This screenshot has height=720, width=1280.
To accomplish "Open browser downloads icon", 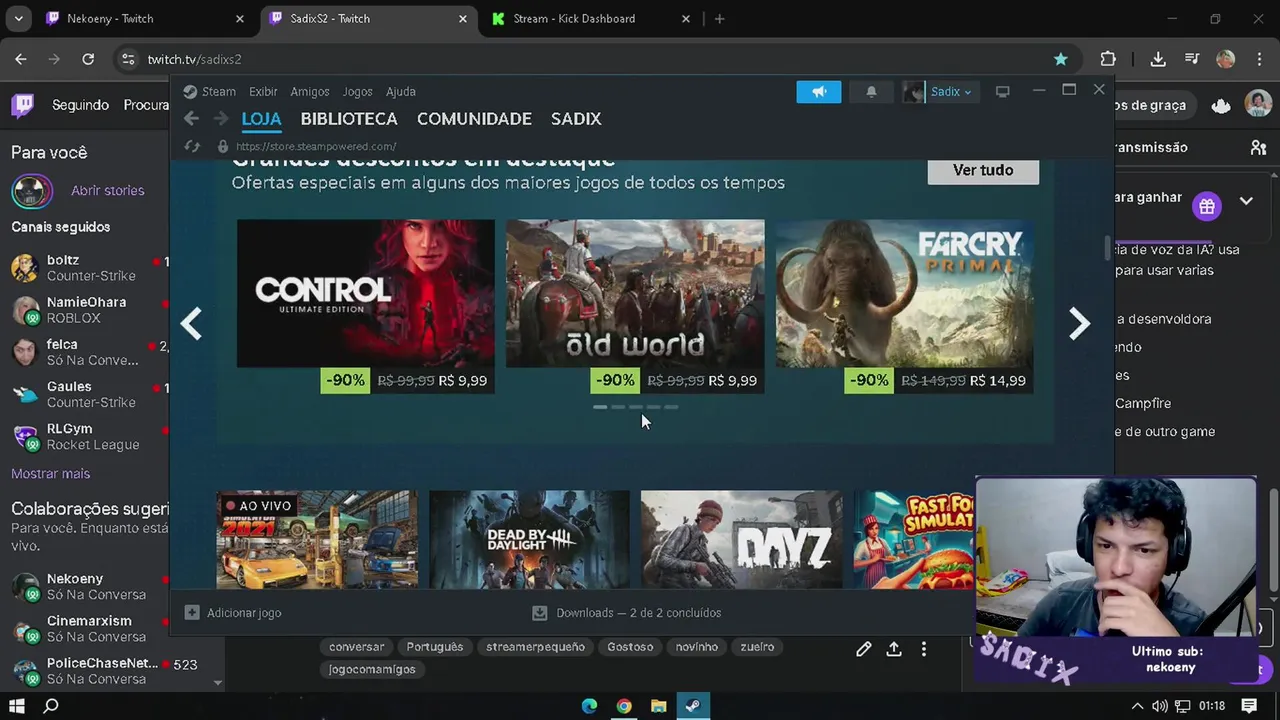I will [x=1158, y=59].
